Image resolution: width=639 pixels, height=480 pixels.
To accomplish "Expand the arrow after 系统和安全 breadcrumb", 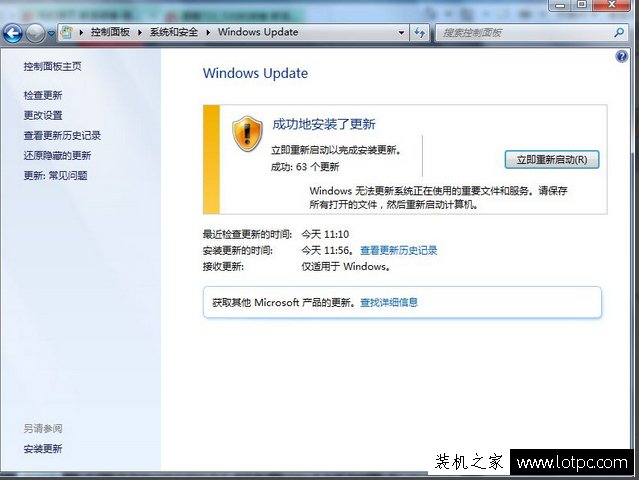I will click(x=208, y=33).
